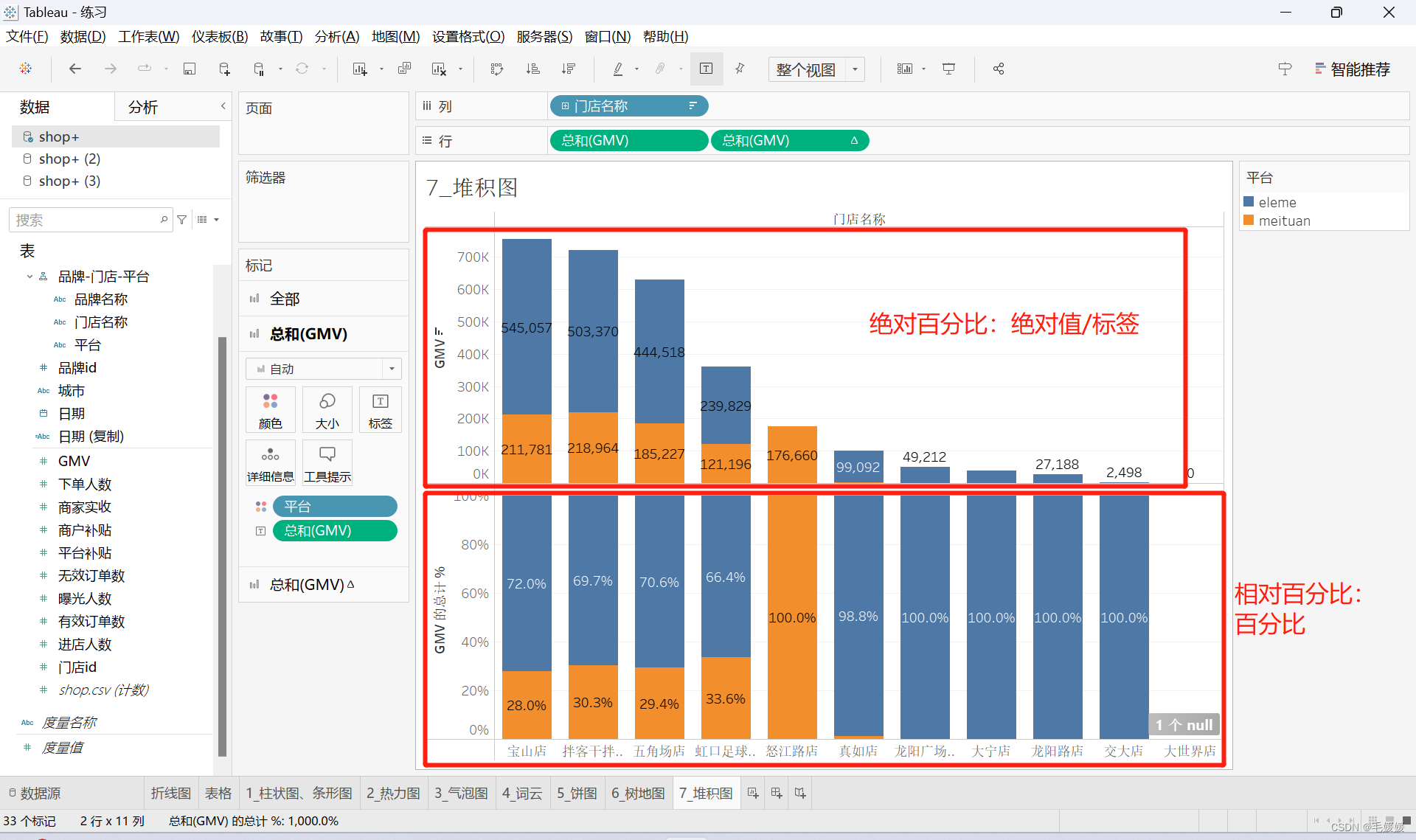
Task: Switch to the 5_饼图 sheet tab
Action: pyautogui.click(x=577, y=794)
